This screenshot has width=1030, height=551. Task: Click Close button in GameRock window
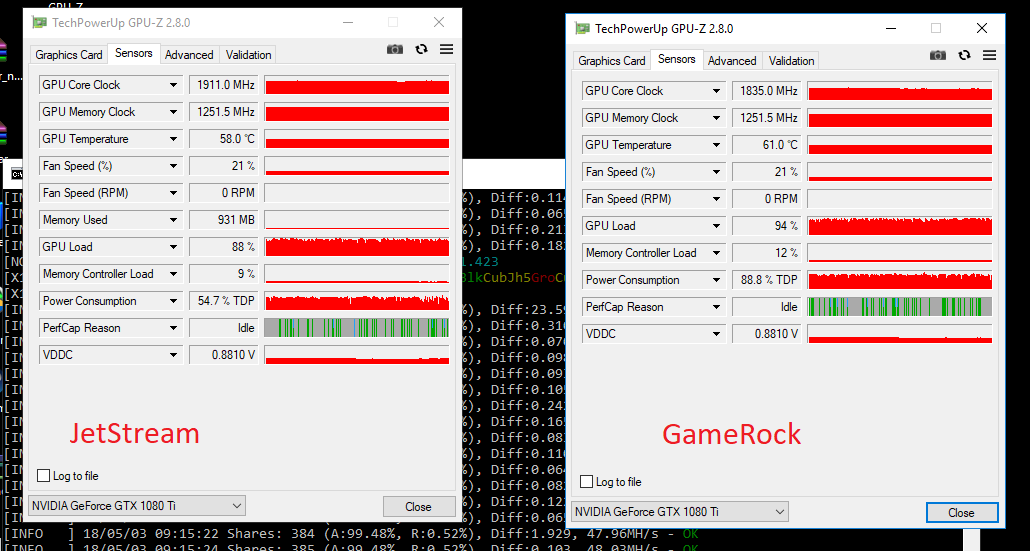pos(962,512)
